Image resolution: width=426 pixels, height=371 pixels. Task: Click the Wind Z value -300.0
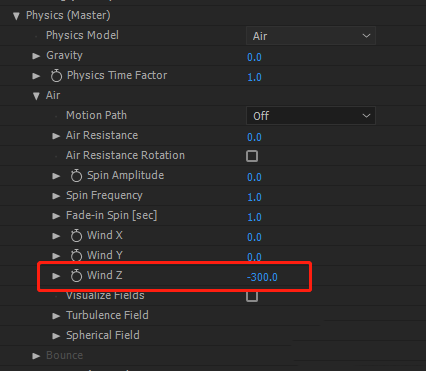[x=262, y=277]
